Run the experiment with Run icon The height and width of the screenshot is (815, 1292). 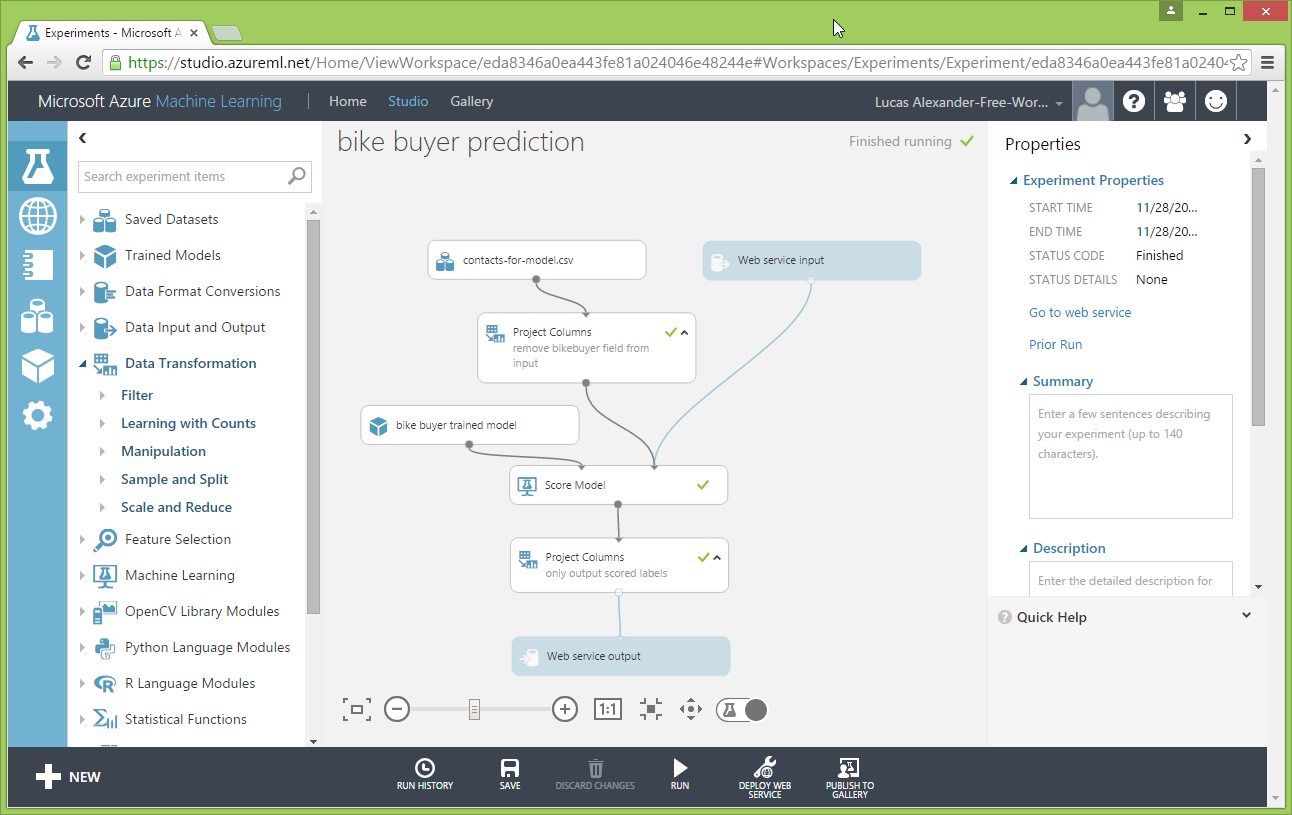point(680,774)
